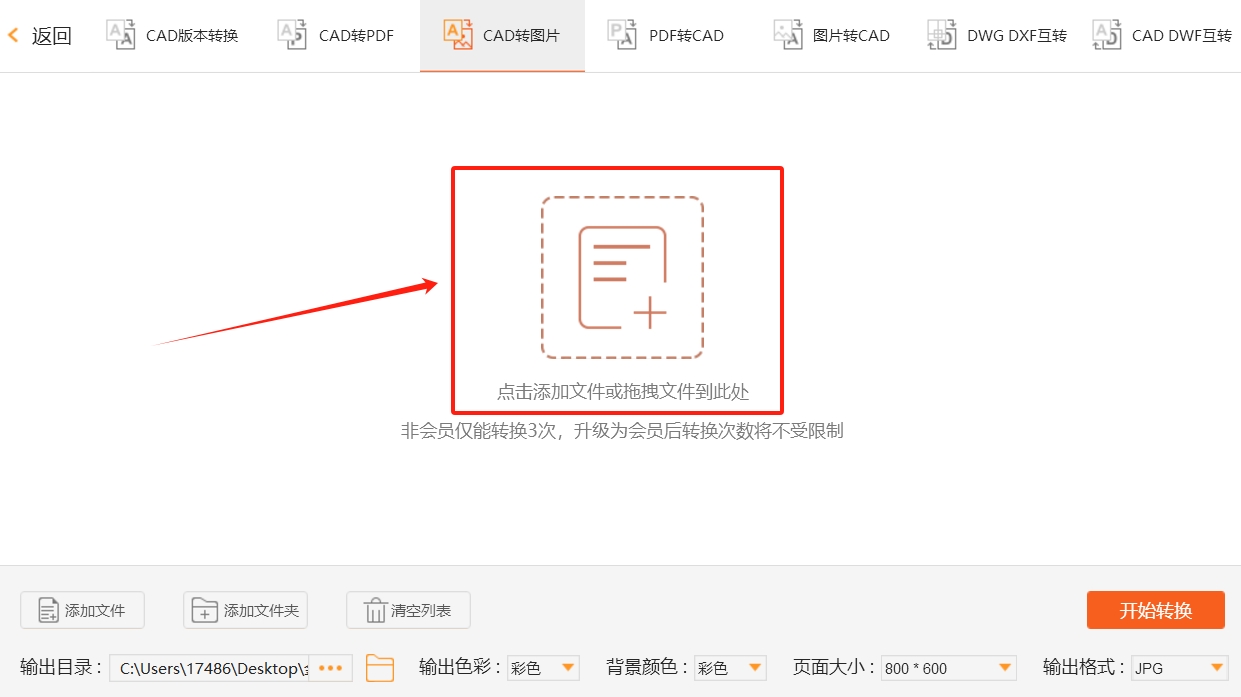The image size is (1241, 697).
Task: Switch to the 图片转CAD tab
Action: (x=831, y=35)
